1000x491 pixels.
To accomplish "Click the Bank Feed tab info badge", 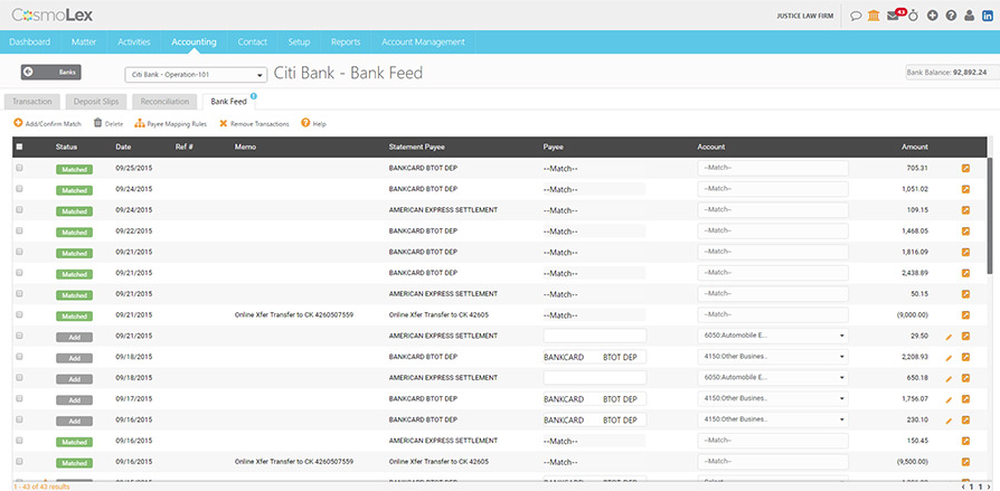I will [x=253, y=96].
